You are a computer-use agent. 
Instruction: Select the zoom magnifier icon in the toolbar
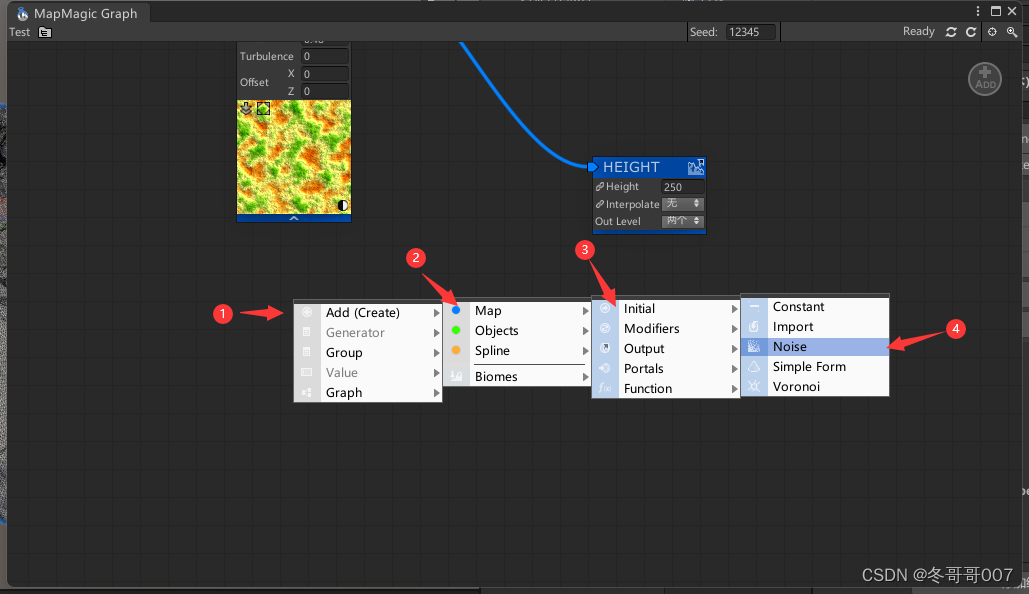tap(1012, 32)
